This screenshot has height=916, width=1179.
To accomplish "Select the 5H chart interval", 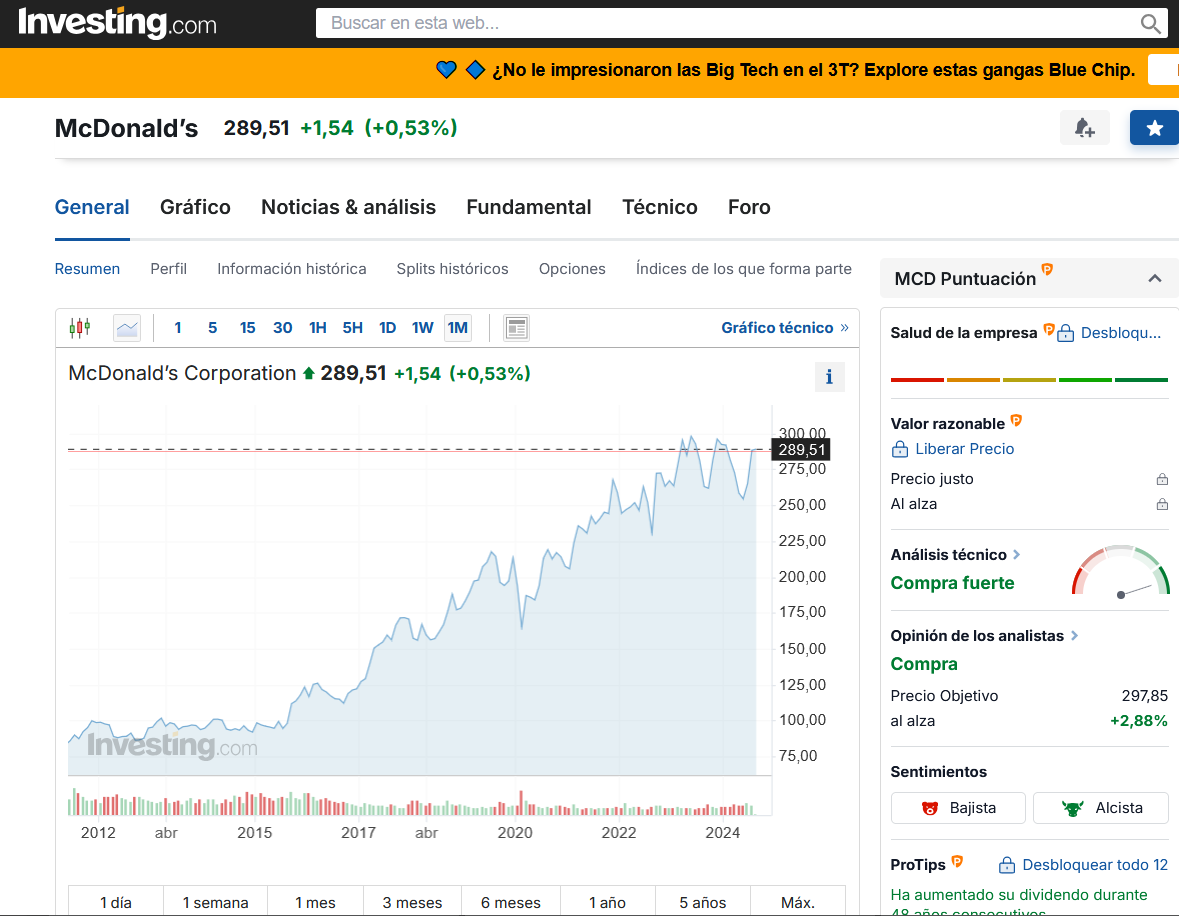I will (x=353, y=328).
